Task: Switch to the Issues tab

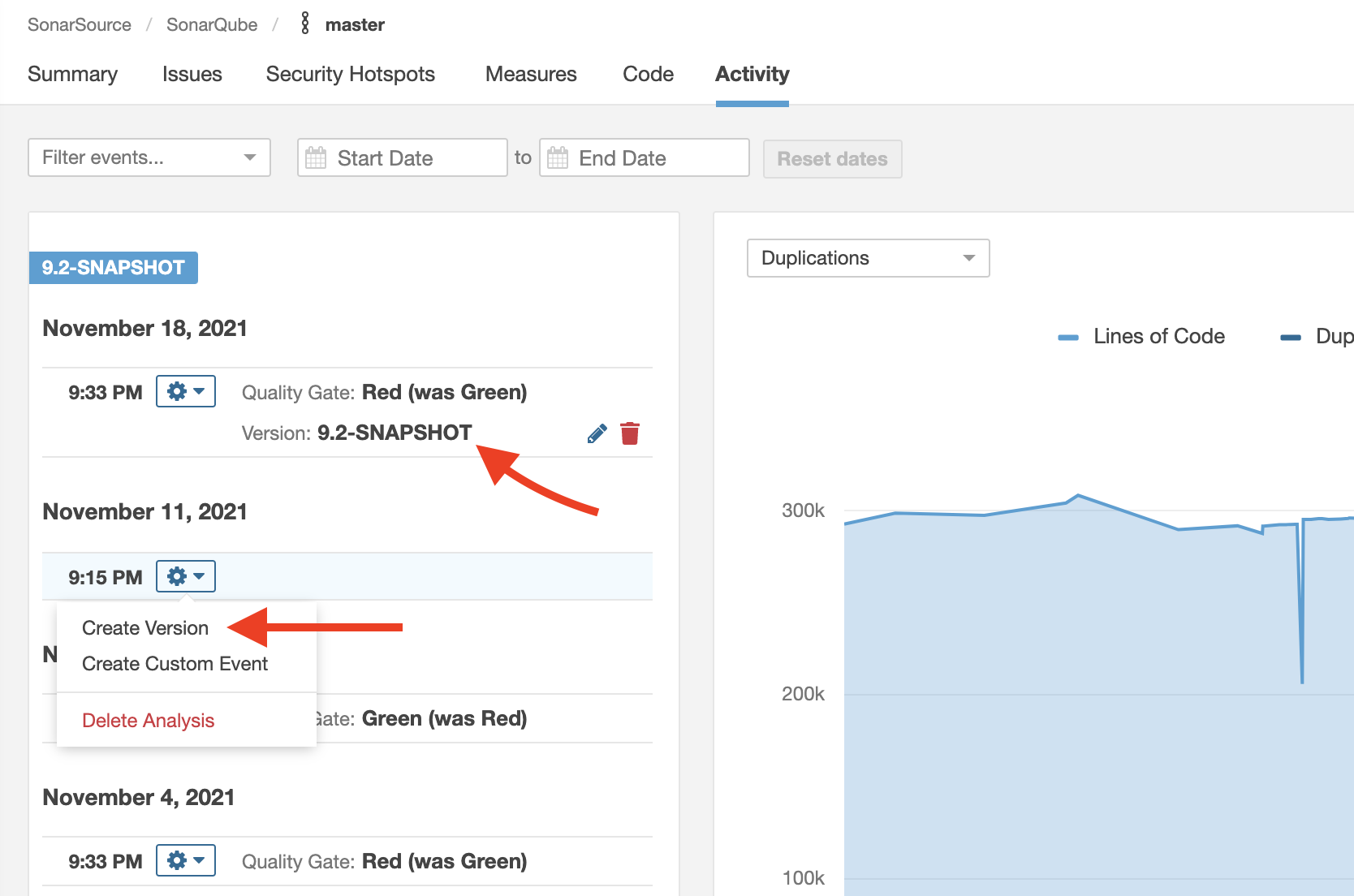Action: coord(192,74)
